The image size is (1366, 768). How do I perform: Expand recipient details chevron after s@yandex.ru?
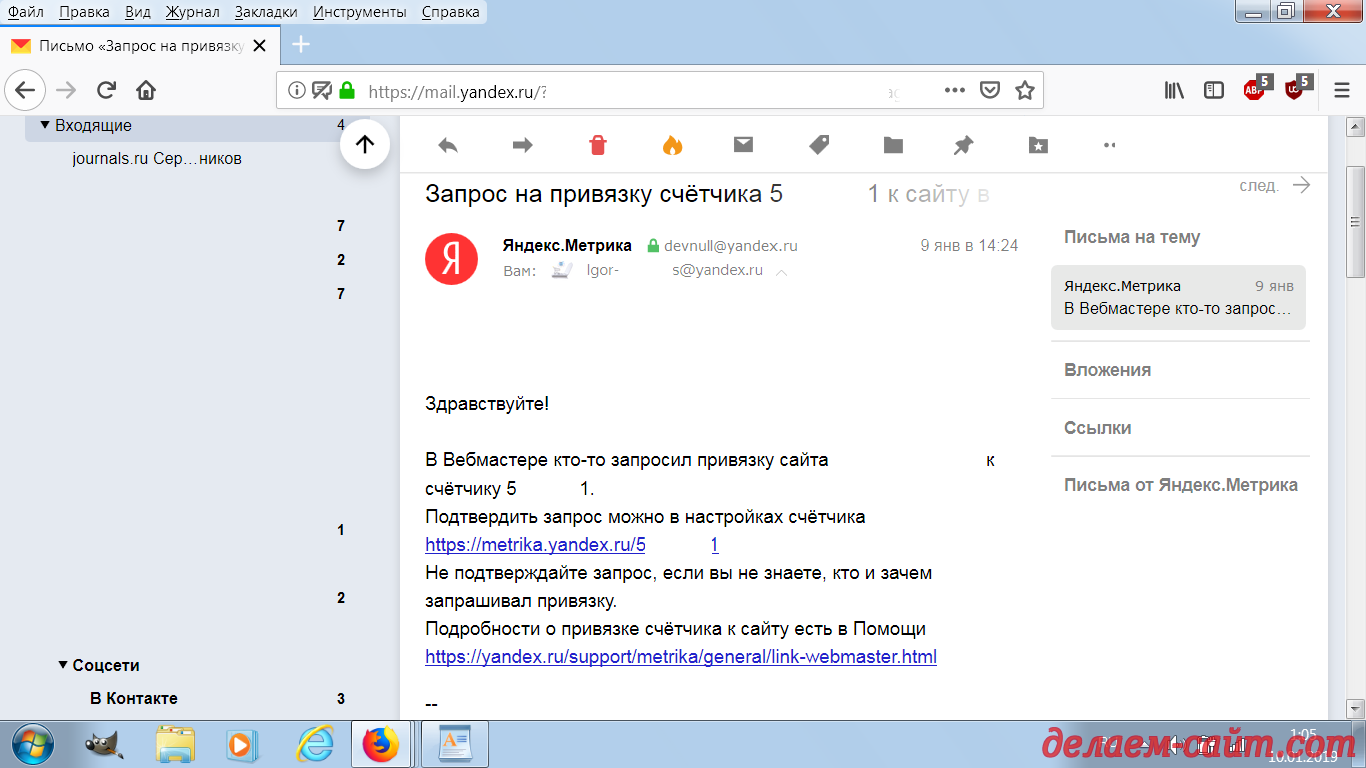click(782, 272)
